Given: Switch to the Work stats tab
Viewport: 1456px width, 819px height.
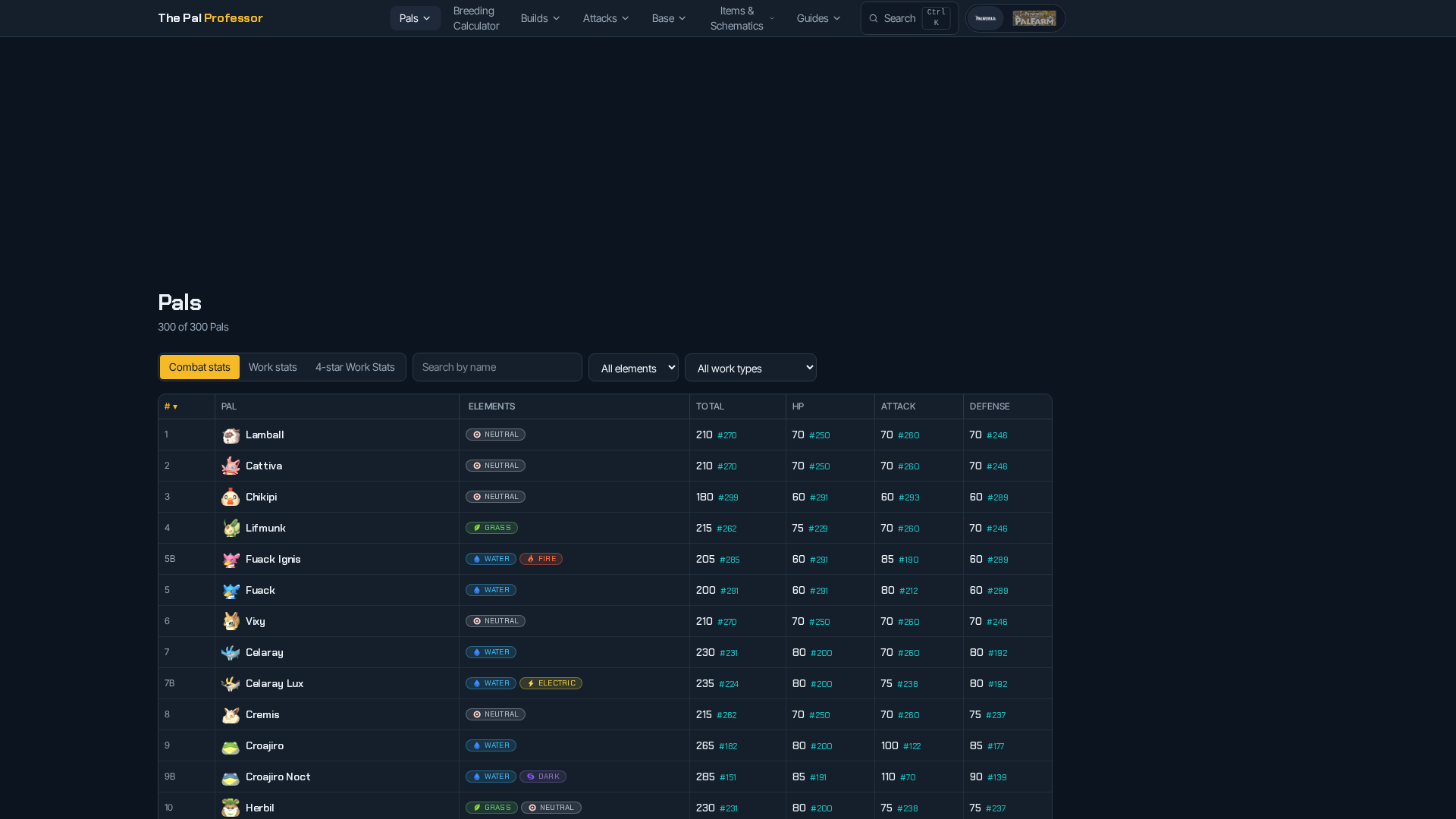Looking at the screenshot, I should click(273, 367).
